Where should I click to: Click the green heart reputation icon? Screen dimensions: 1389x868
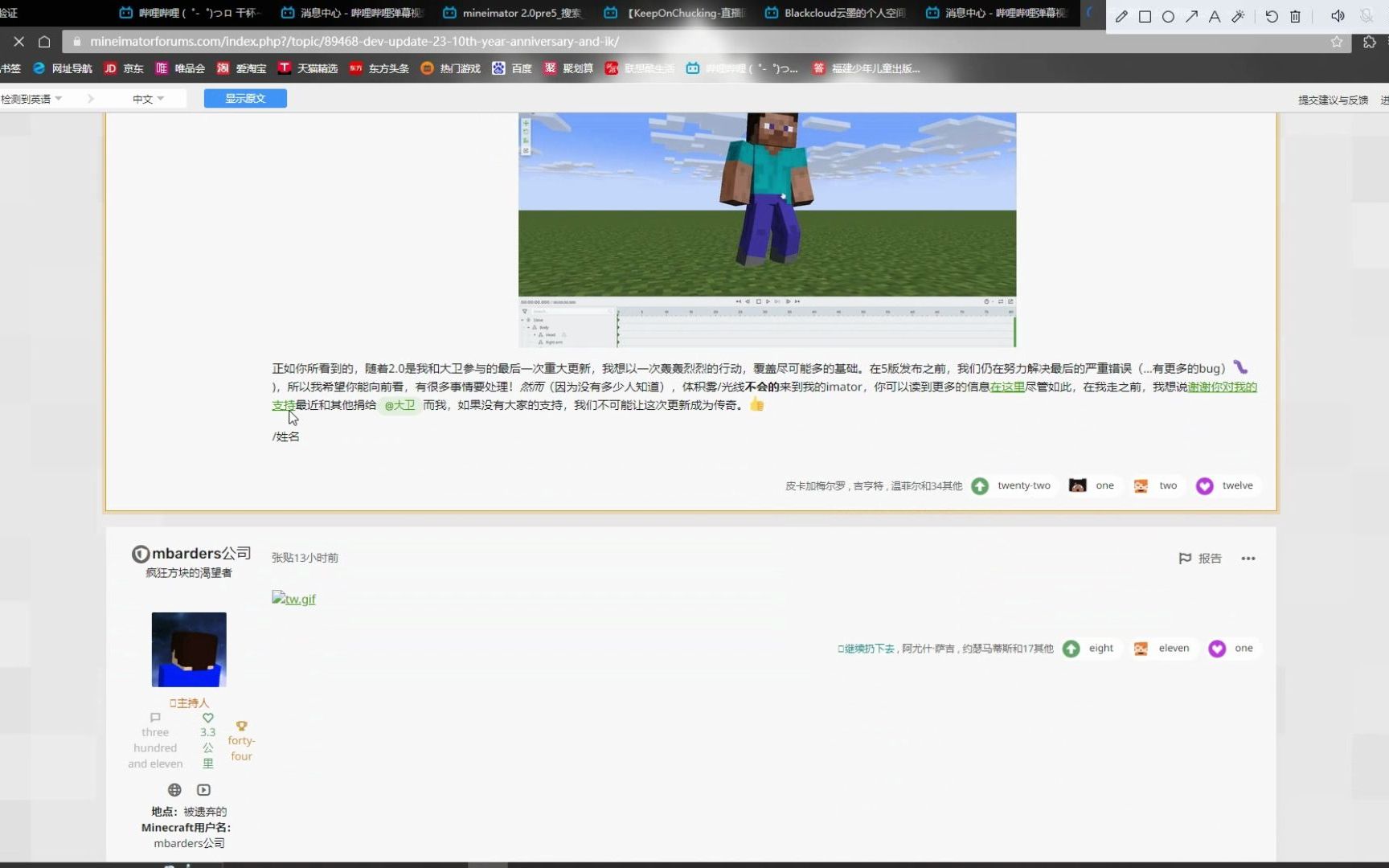[x=208, y=718]
